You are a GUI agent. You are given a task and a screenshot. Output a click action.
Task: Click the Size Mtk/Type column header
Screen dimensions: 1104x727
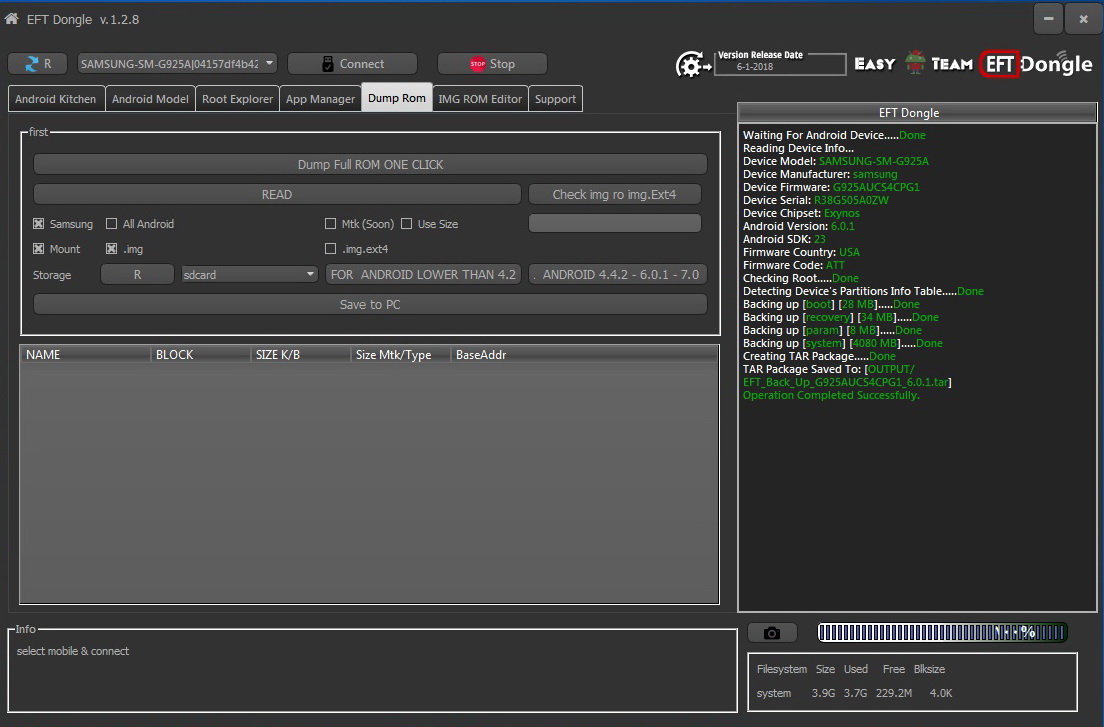coord(401,355)
